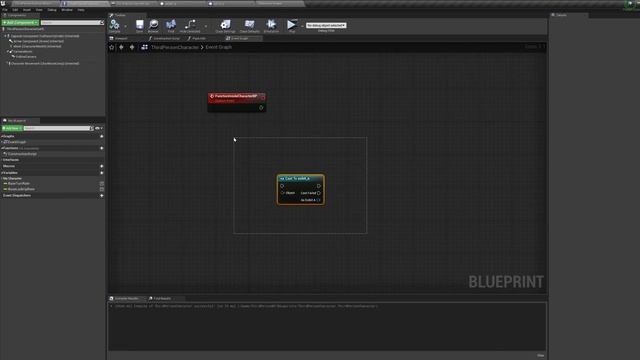
Task: Toggle visibility for BaseTurnRate variable
Action: click(x=102, y=184)
